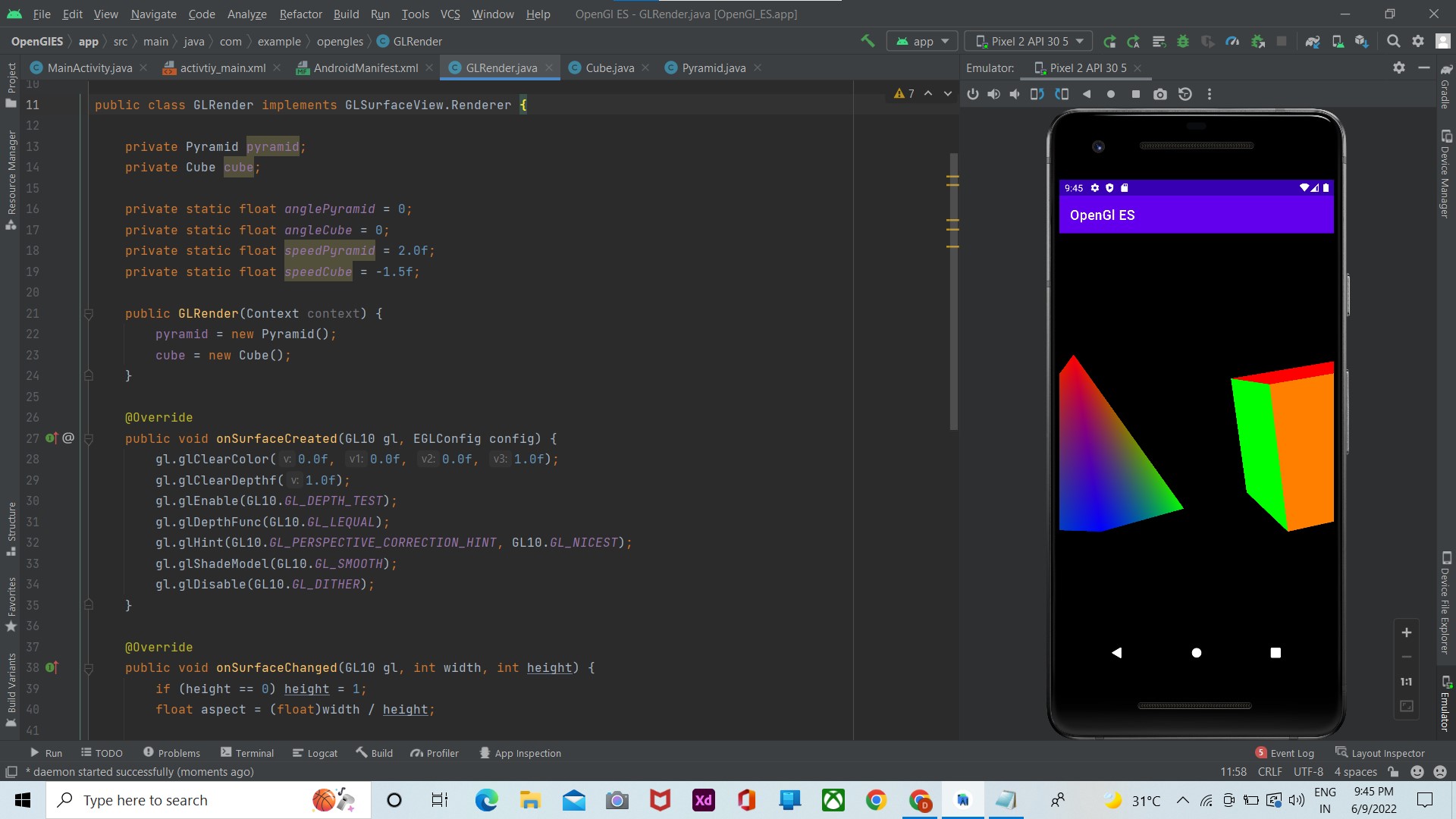This screenshot has height=819, width=1456.
Task: Open the device selector Pixel 2 API 30
Action: coord(1028,41)
